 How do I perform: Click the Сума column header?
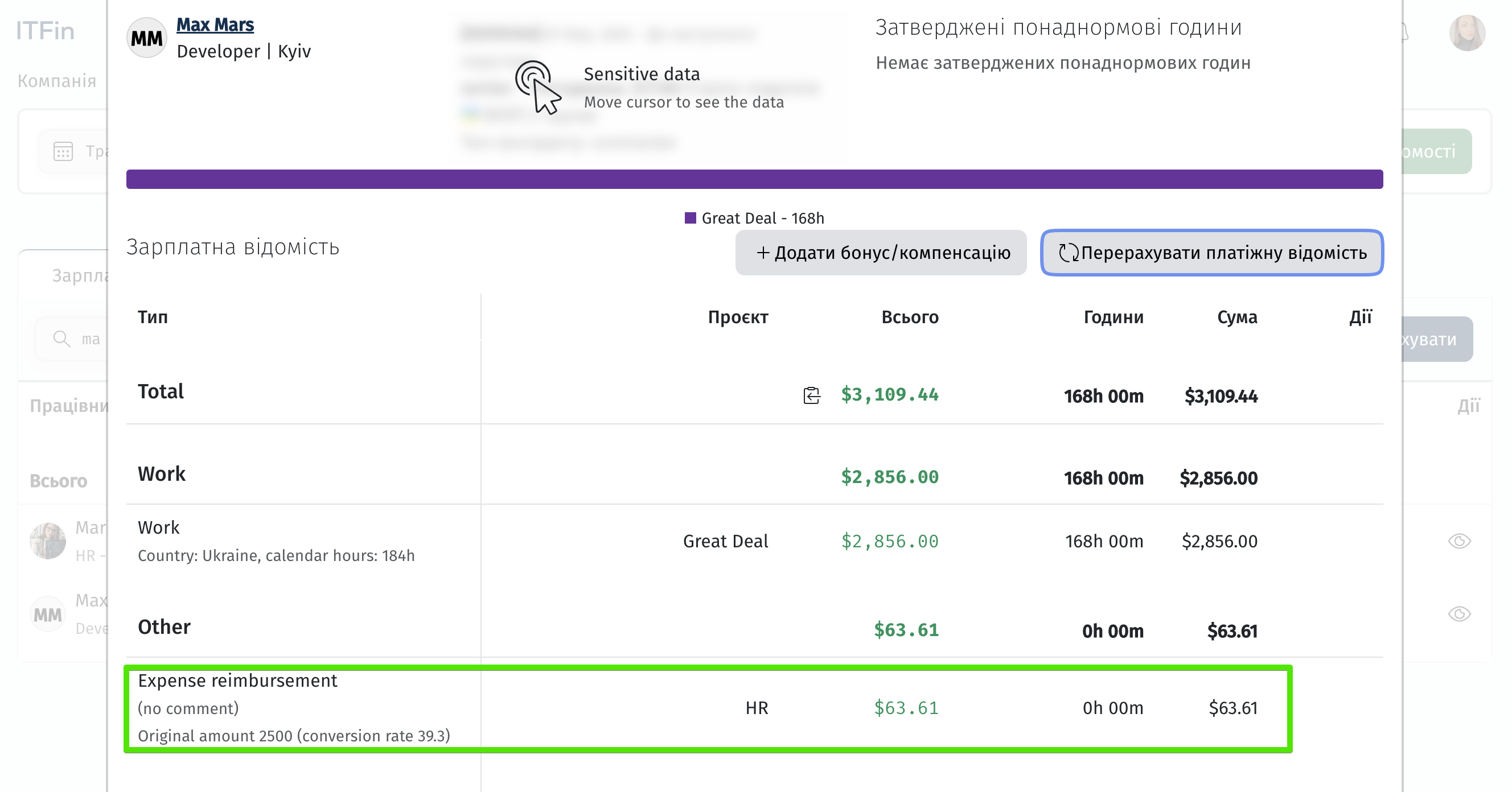(x=1236, y=317)
